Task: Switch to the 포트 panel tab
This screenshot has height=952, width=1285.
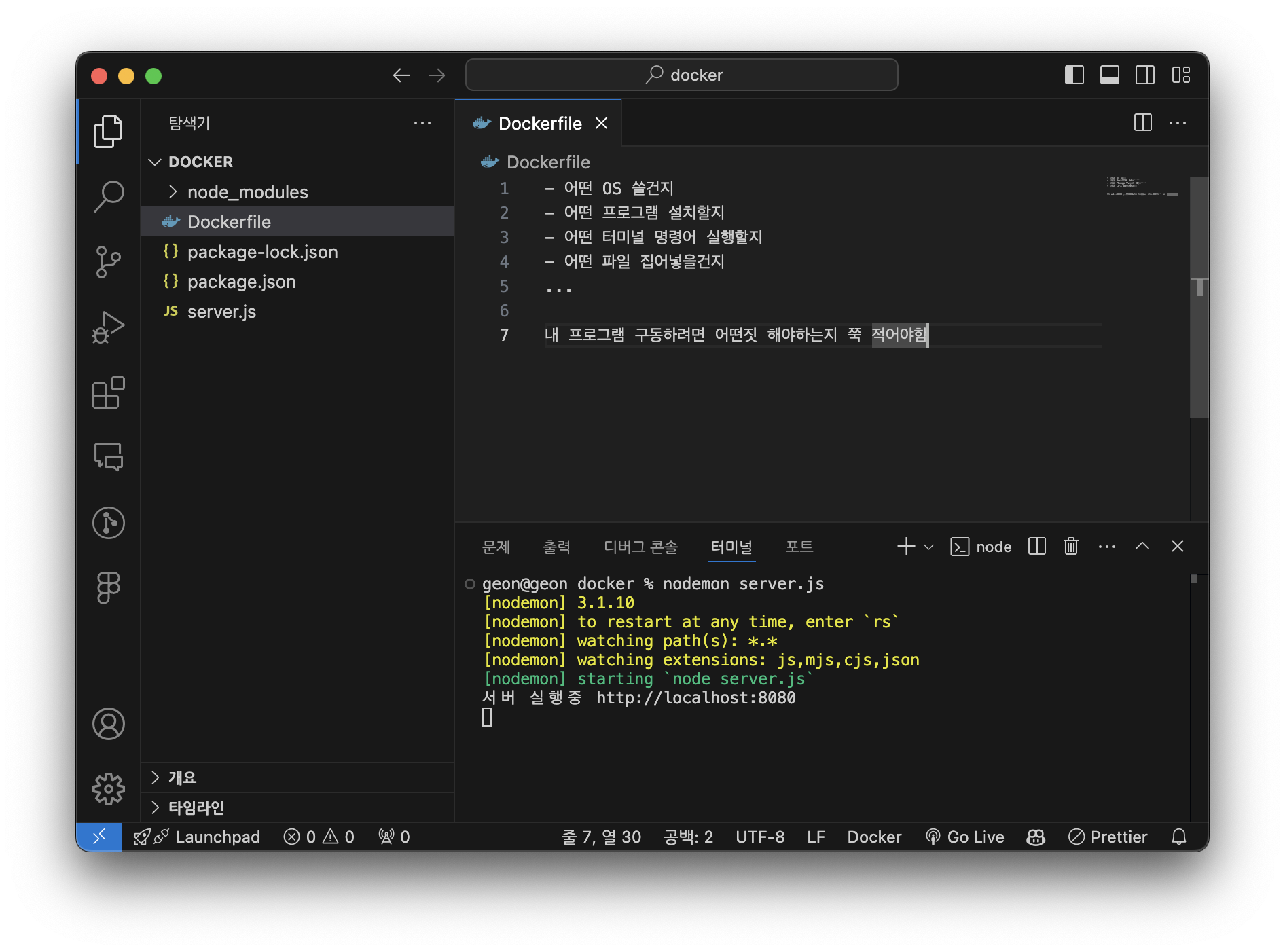Action: tap(799, 547)
